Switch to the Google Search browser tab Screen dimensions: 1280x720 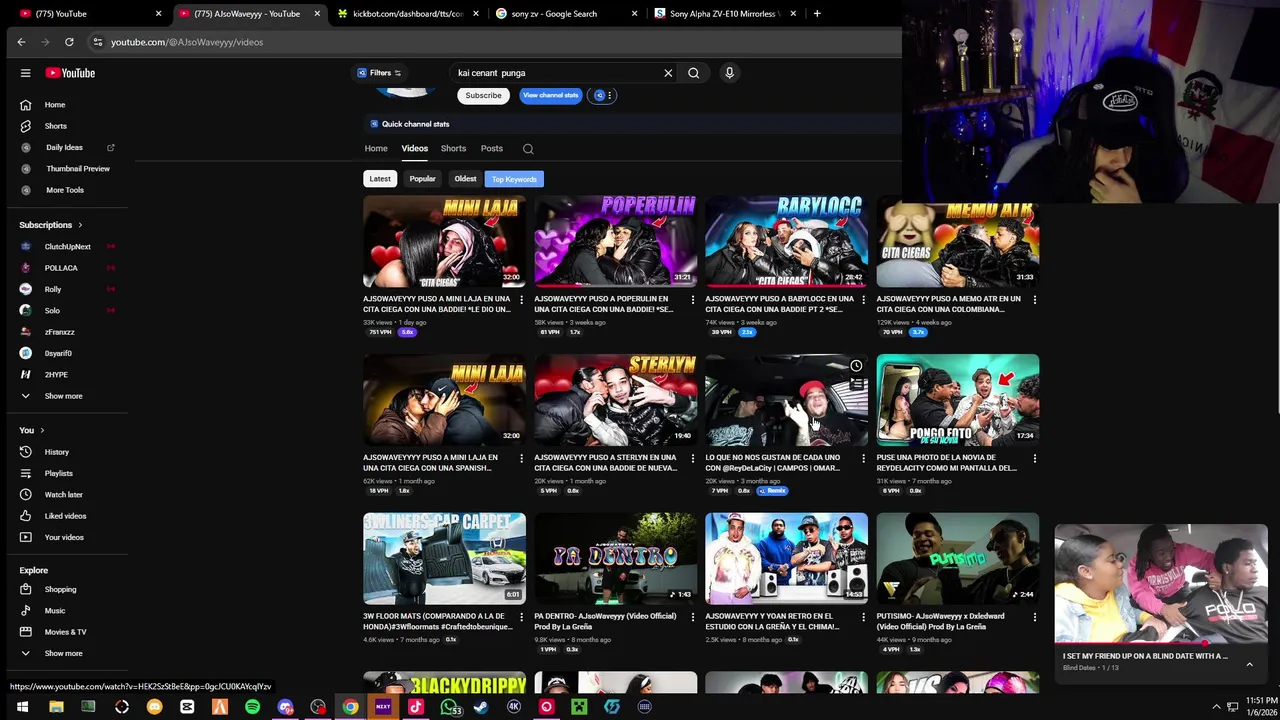tap(567, 14)
